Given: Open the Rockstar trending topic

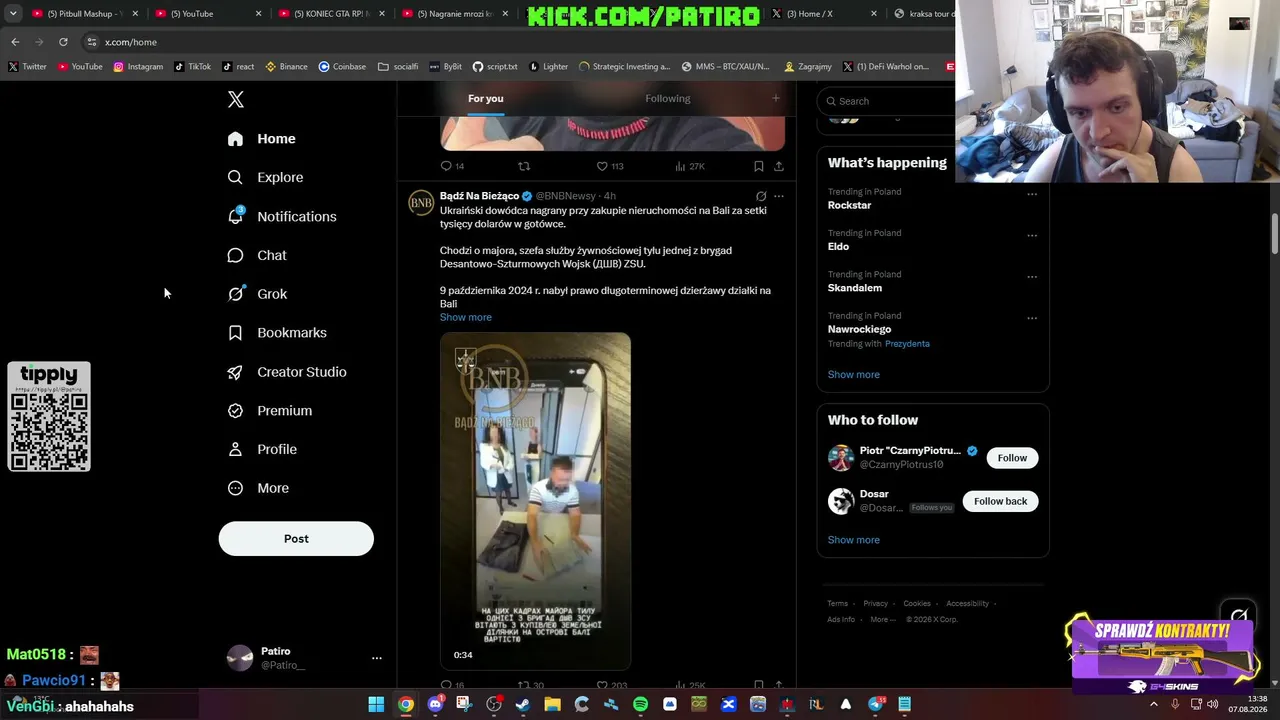Looking at the screenshot, I should (849, 205).
